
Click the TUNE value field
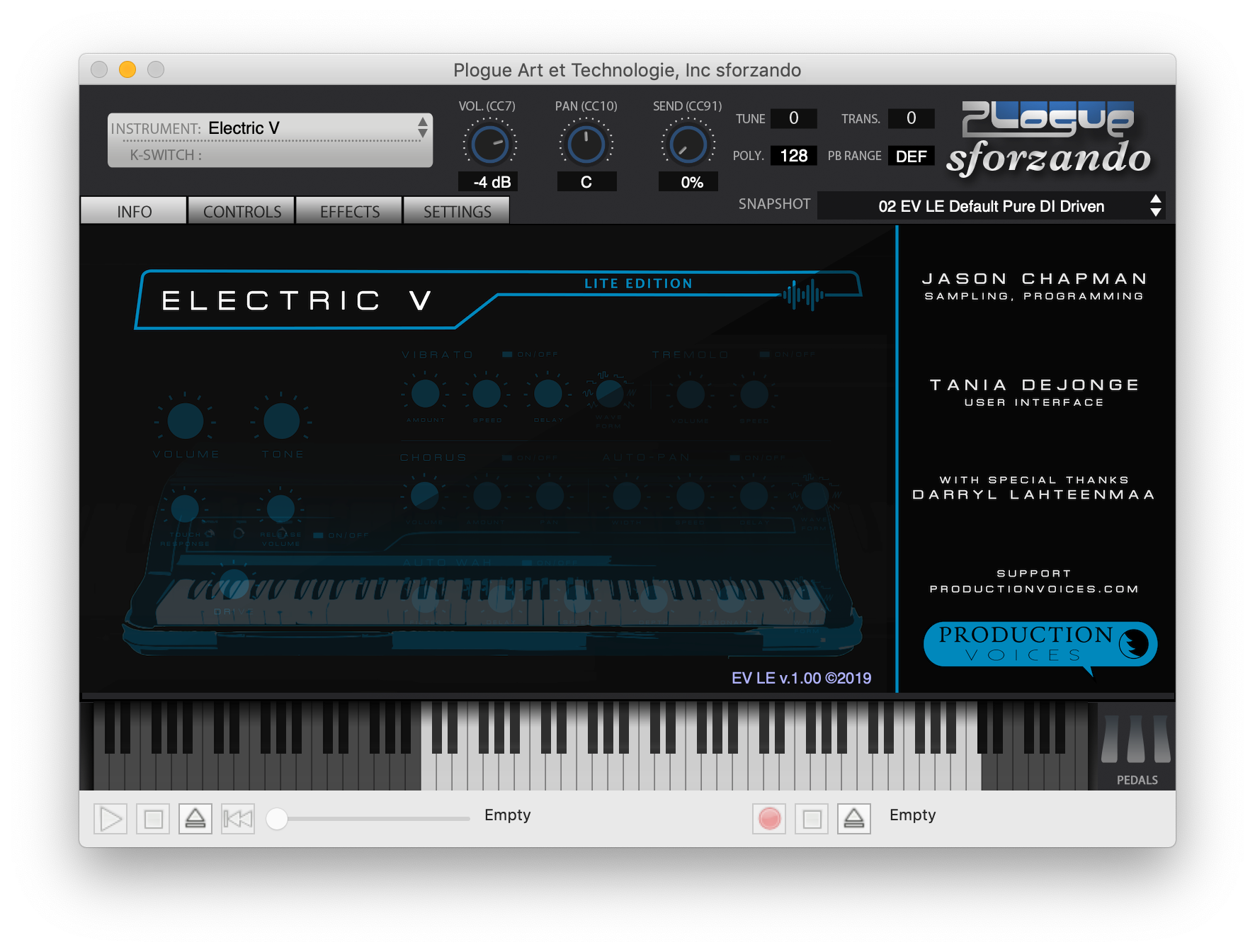coord(794,118)
